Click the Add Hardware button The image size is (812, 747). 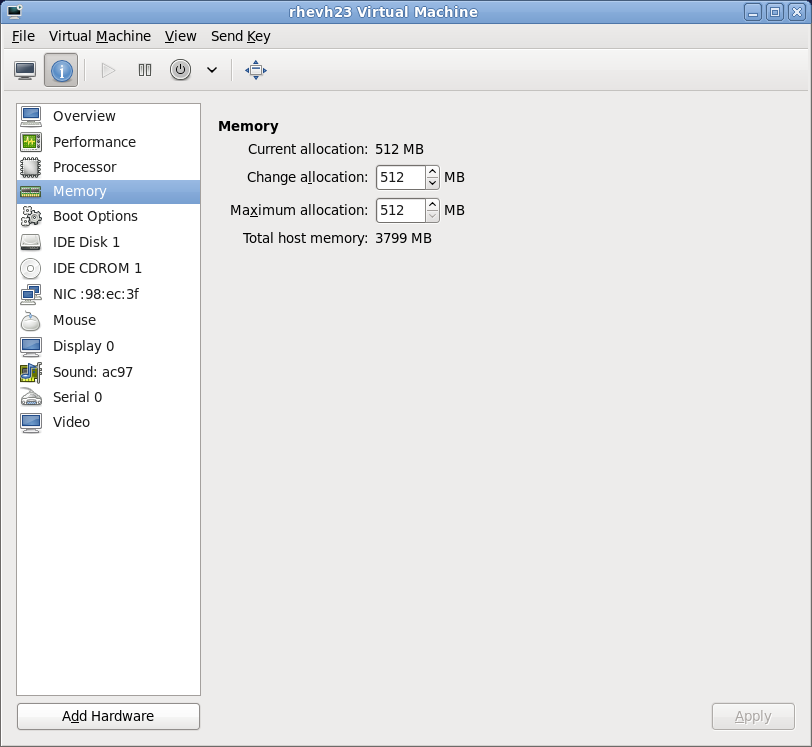107,716
